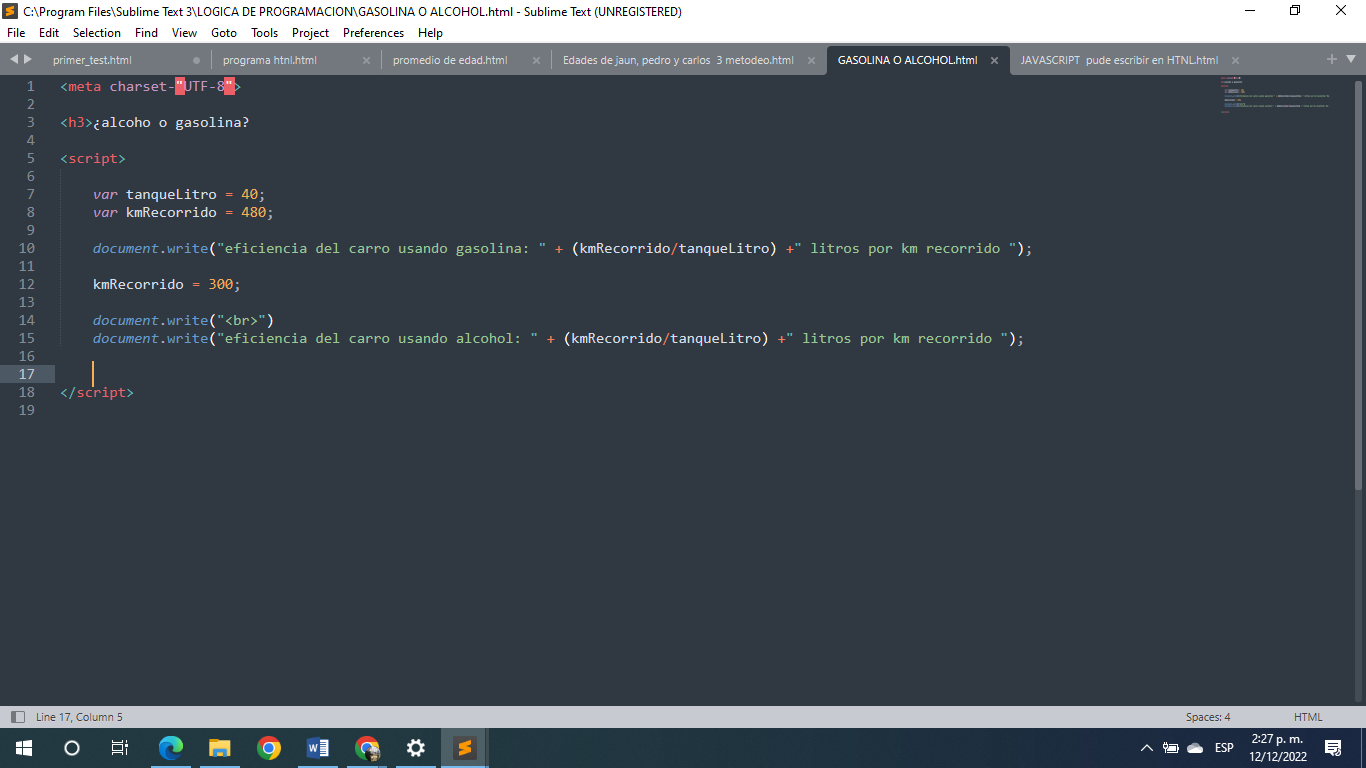
Task: Open HTML syntax selector in status bar
Action: tap(1308, 717)
